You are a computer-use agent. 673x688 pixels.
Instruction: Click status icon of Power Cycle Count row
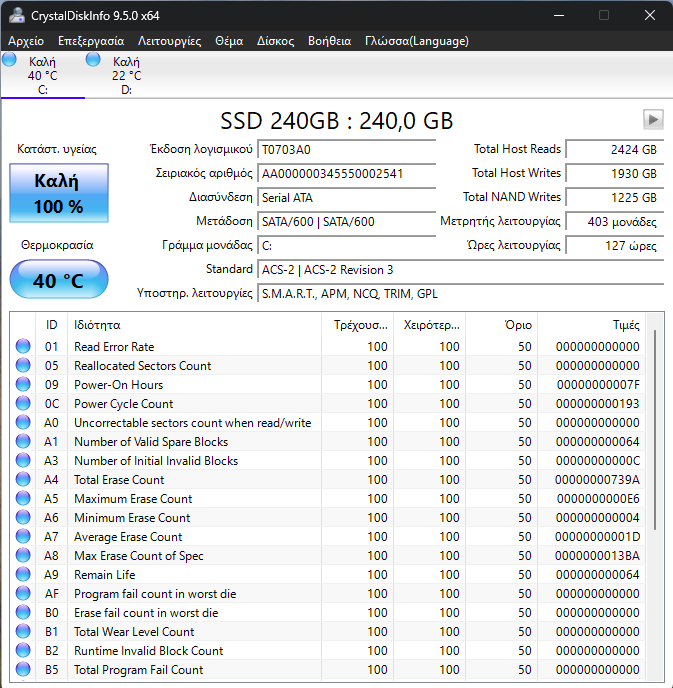tap(23, 403)
